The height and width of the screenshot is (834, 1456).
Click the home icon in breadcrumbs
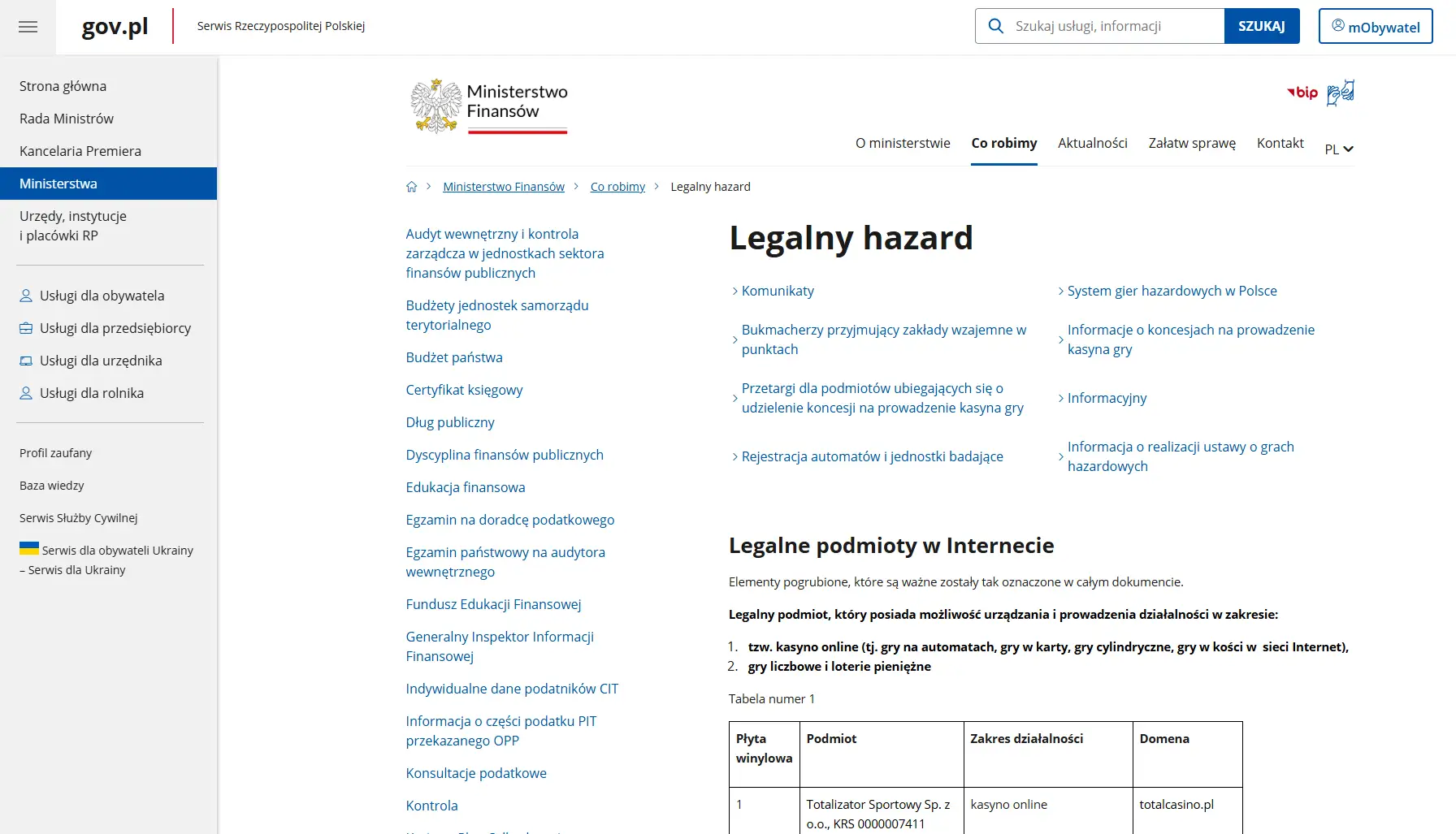point(411,187)
